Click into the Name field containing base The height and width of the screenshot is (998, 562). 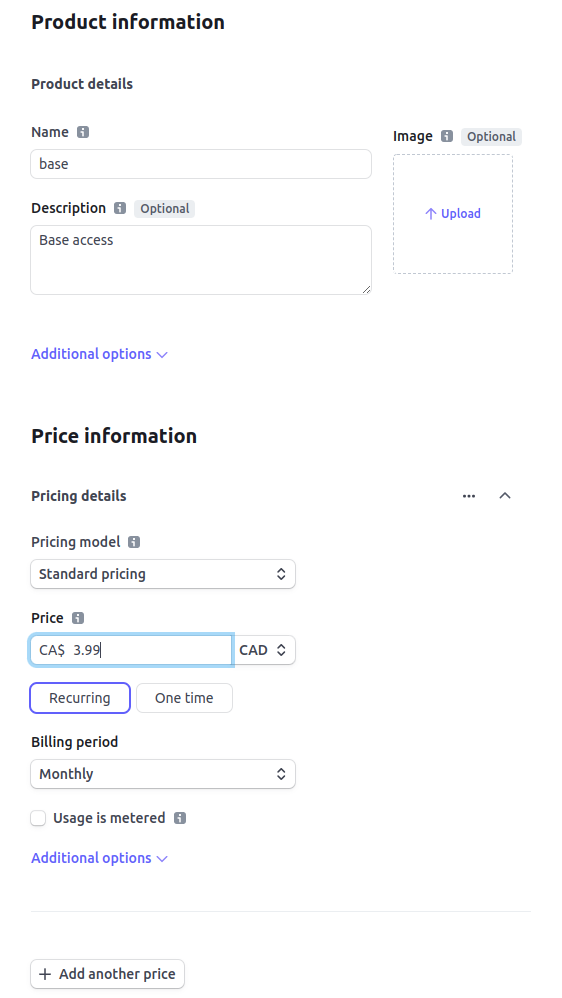click(201, 164)
